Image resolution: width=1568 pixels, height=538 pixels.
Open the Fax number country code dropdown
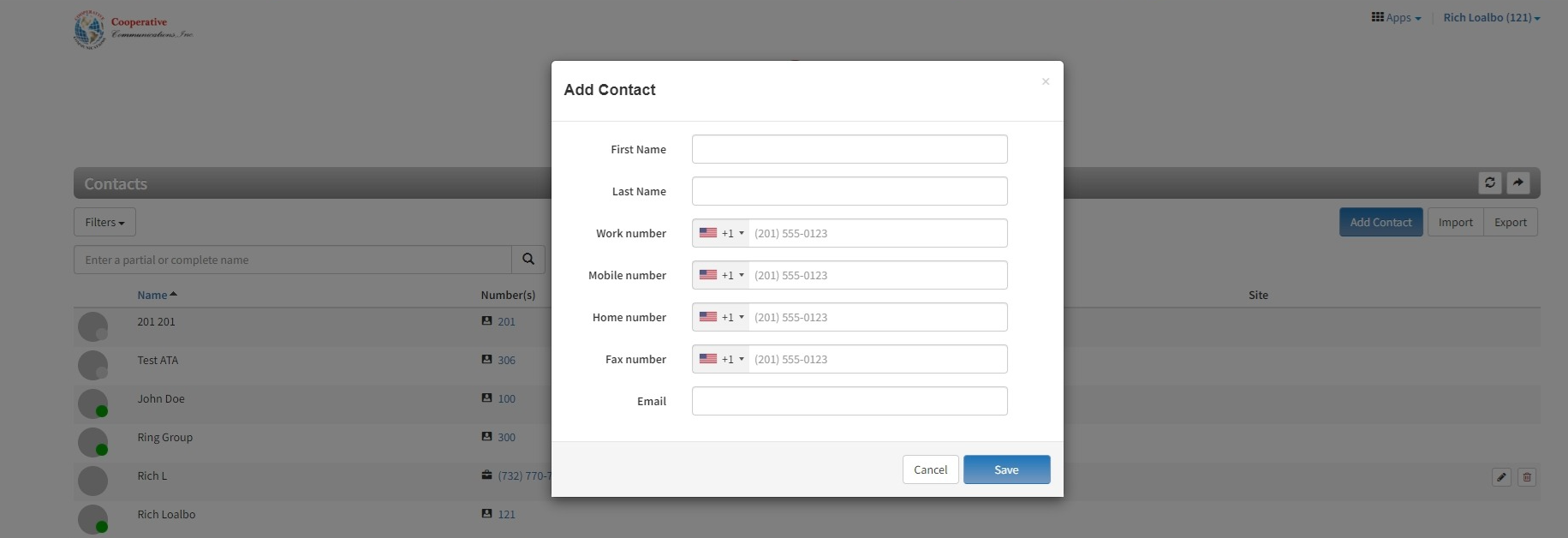coord(721,359)
